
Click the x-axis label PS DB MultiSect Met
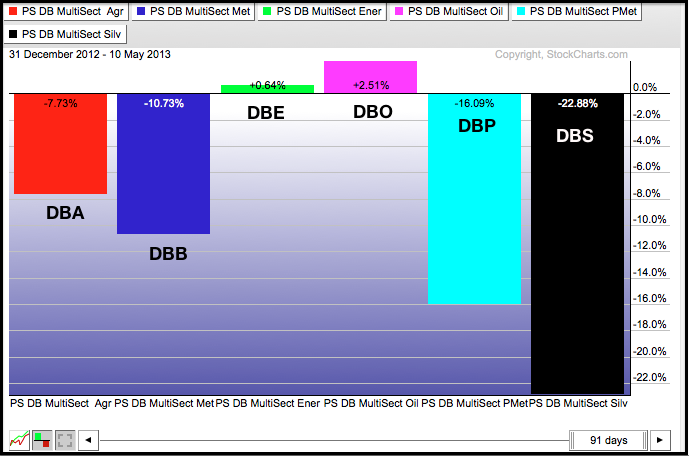click(x=163, y=403)
